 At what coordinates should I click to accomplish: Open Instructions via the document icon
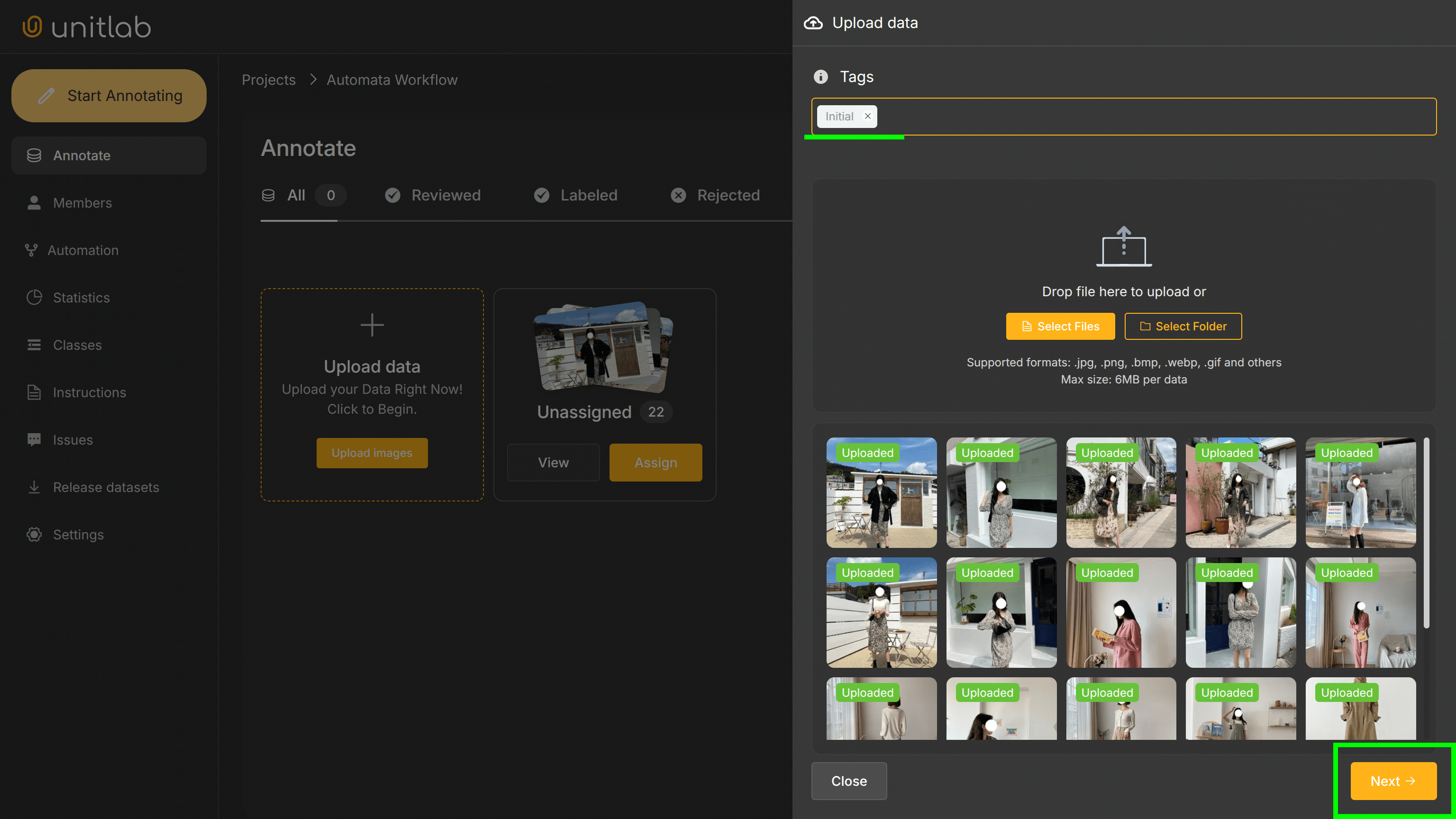(34, 392)
